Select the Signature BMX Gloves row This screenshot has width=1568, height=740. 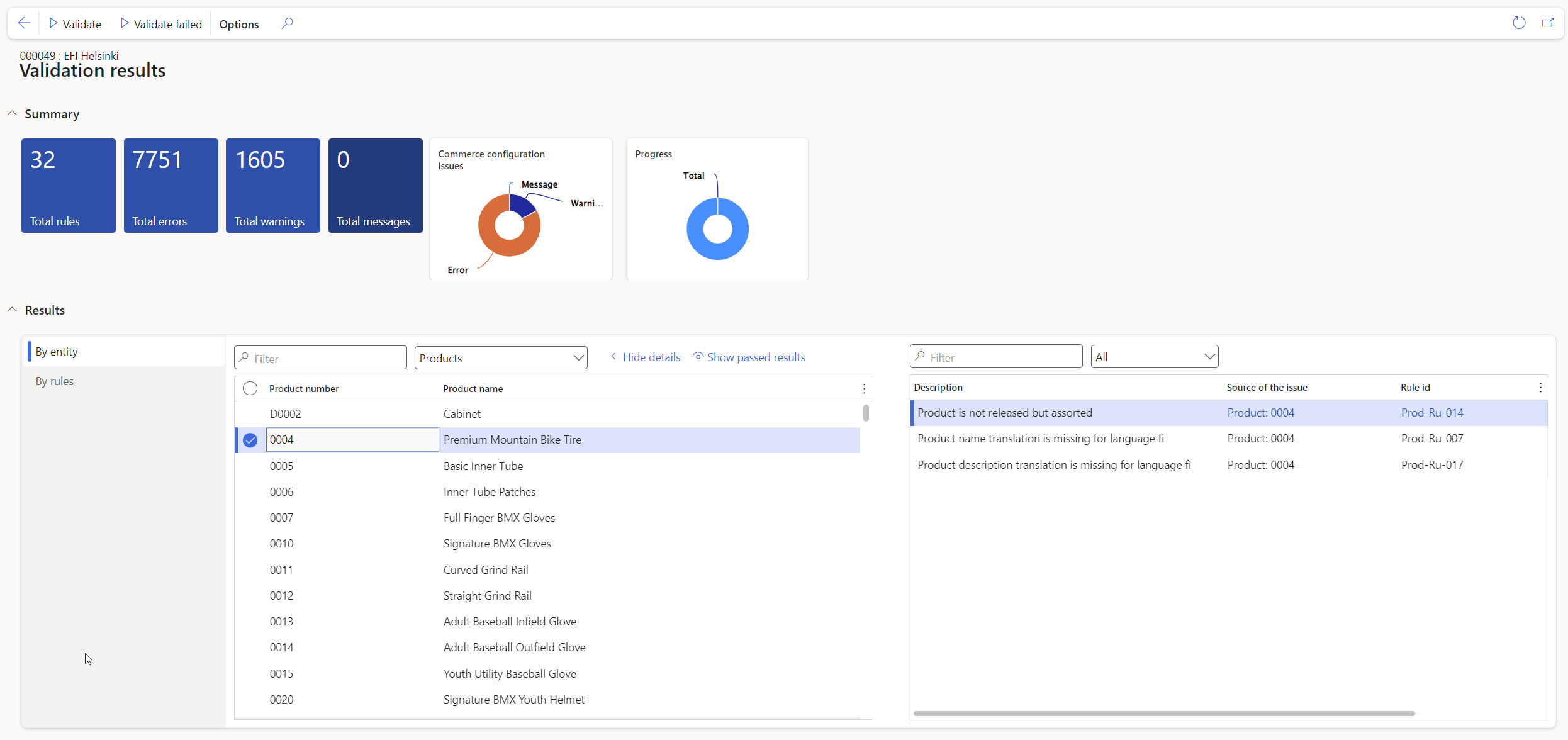tap(547, 543)
